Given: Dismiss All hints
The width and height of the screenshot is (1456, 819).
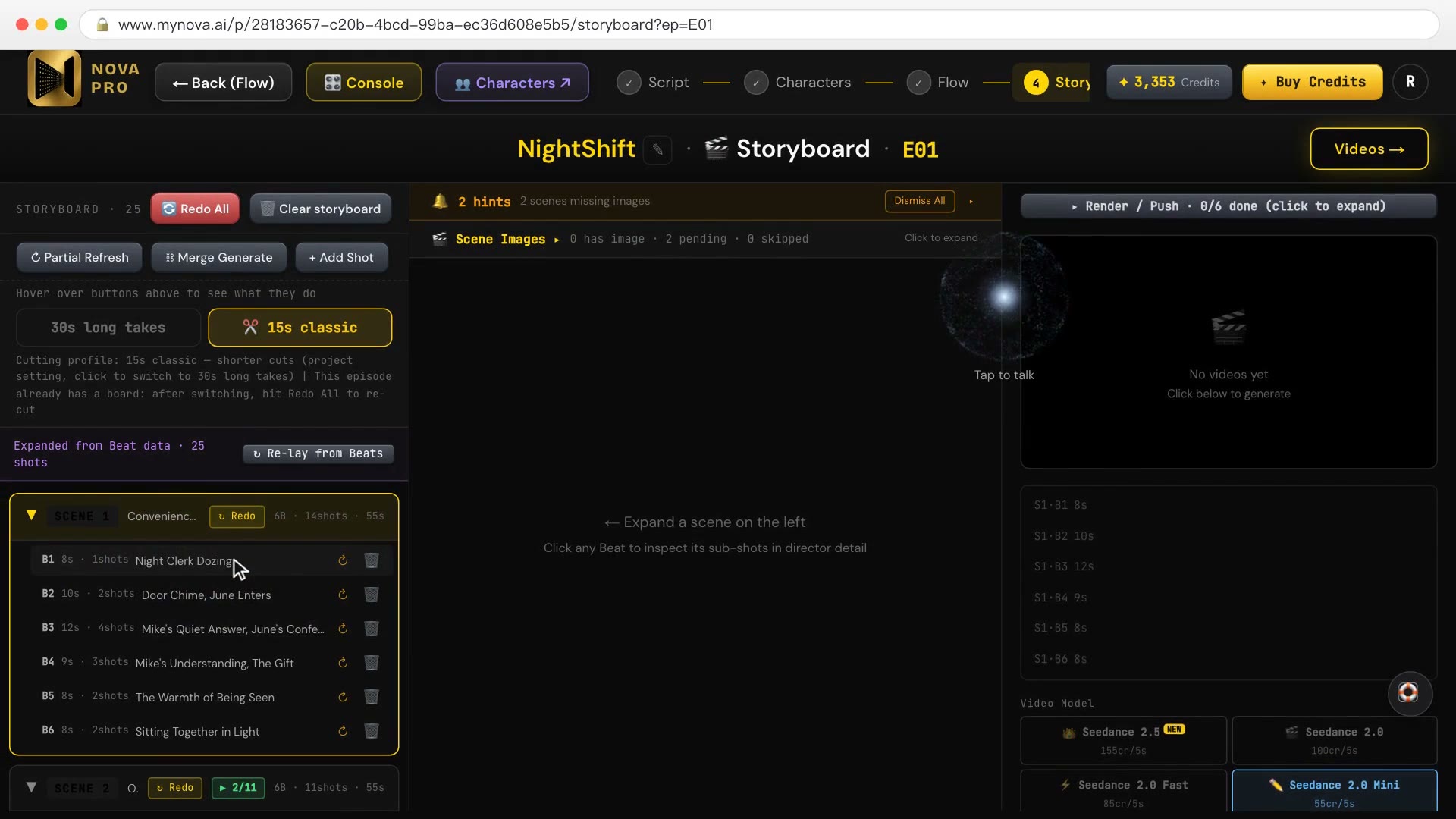Looking at the screenshot, I should [x=920, y=201].
